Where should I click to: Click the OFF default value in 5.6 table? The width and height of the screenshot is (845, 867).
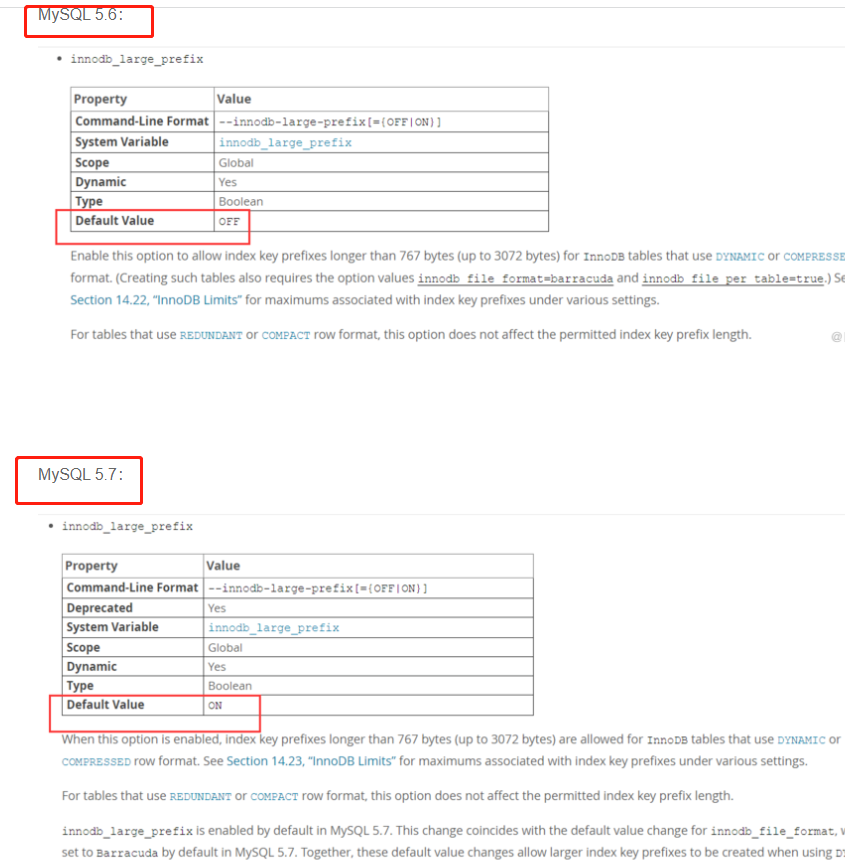pos(229,222)
